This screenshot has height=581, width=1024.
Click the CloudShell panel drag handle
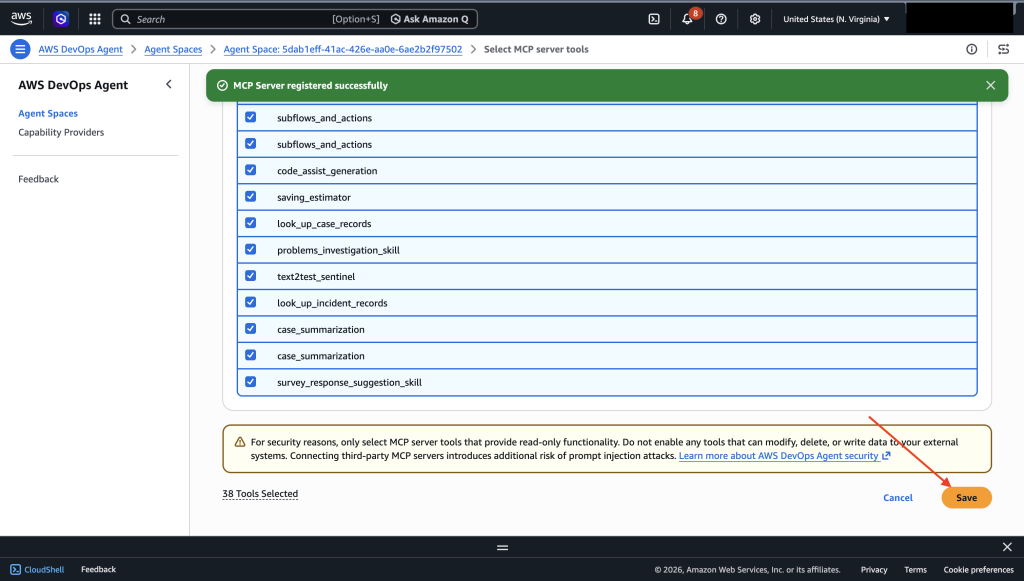502,547
